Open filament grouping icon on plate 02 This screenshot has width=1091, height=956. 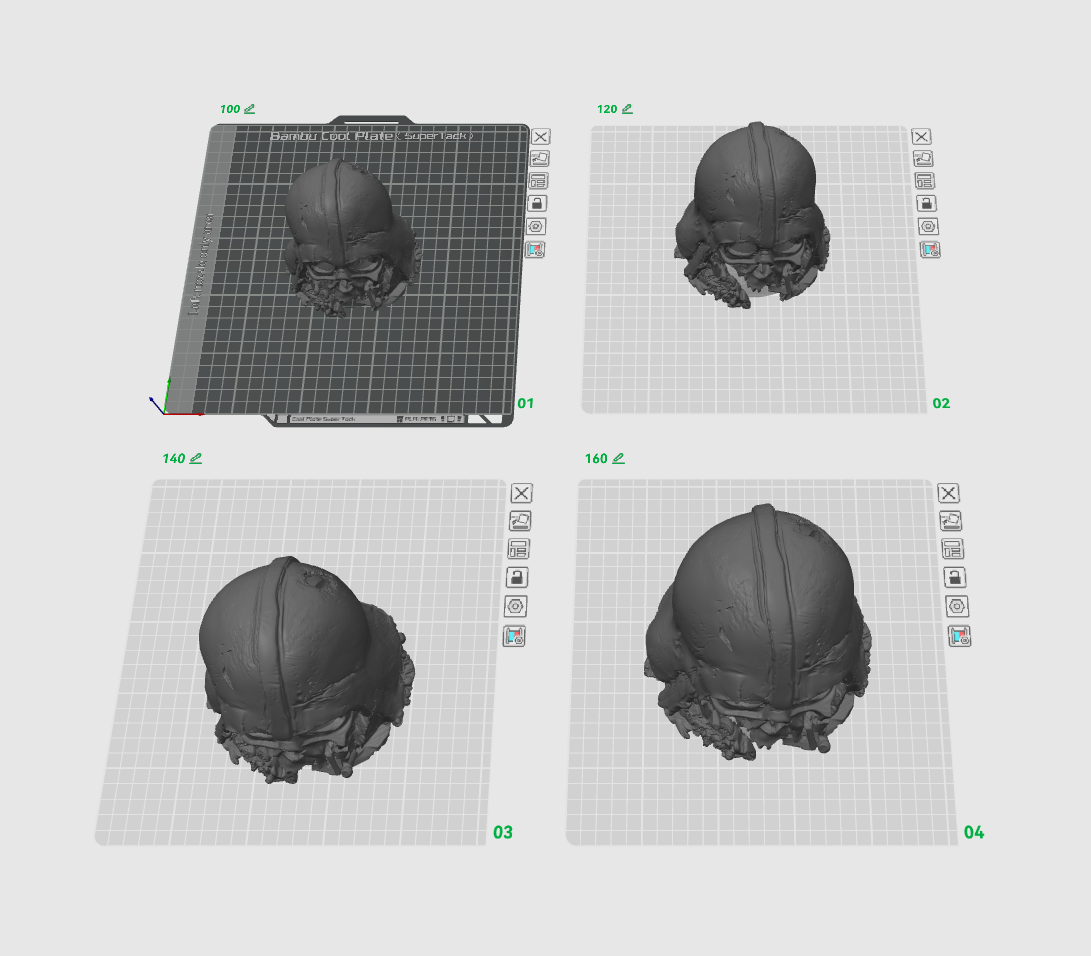pyautogui.click(x=930, y=249)
